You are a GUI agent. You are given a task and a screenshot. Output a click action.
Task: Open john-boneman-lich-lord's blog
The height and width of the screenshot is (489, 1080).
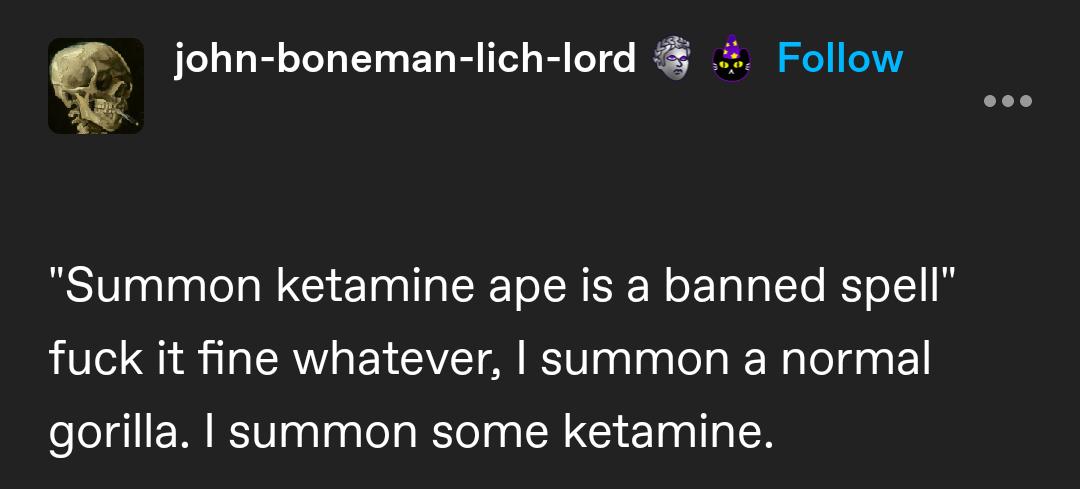405,59
